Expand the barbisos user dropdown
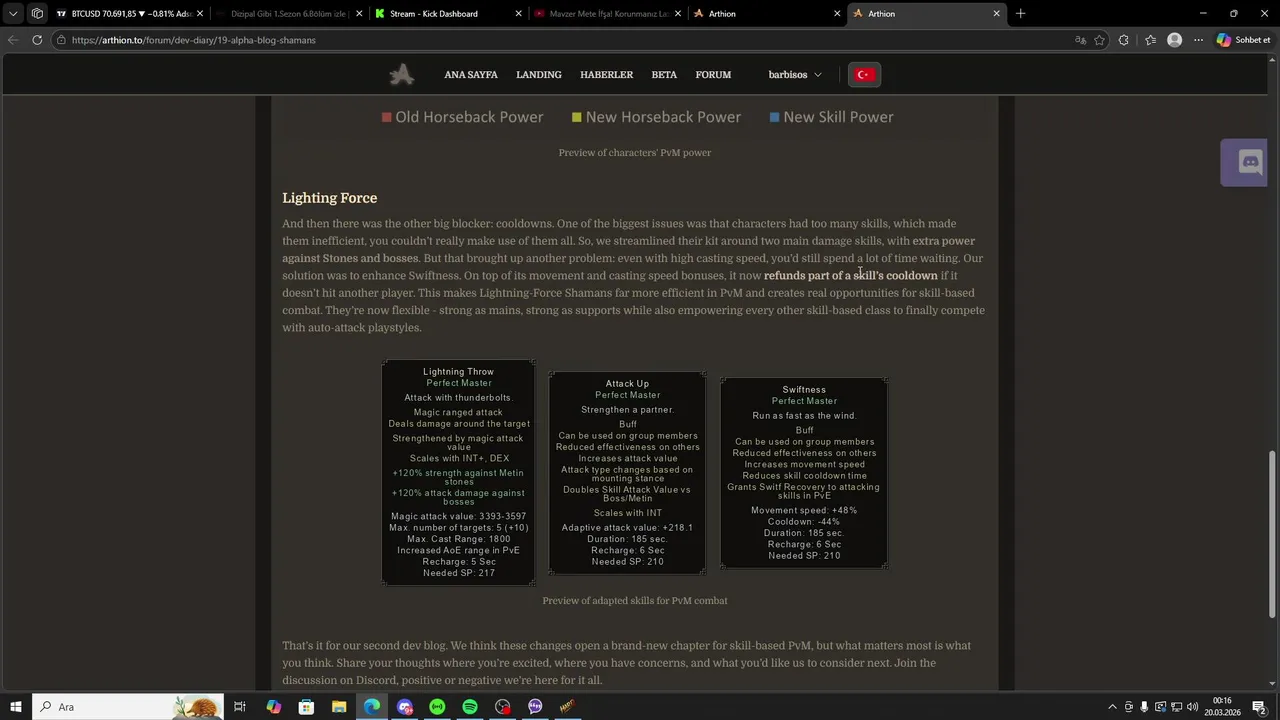Screen dimensions: 1280x720 click(x=795, y=75)
